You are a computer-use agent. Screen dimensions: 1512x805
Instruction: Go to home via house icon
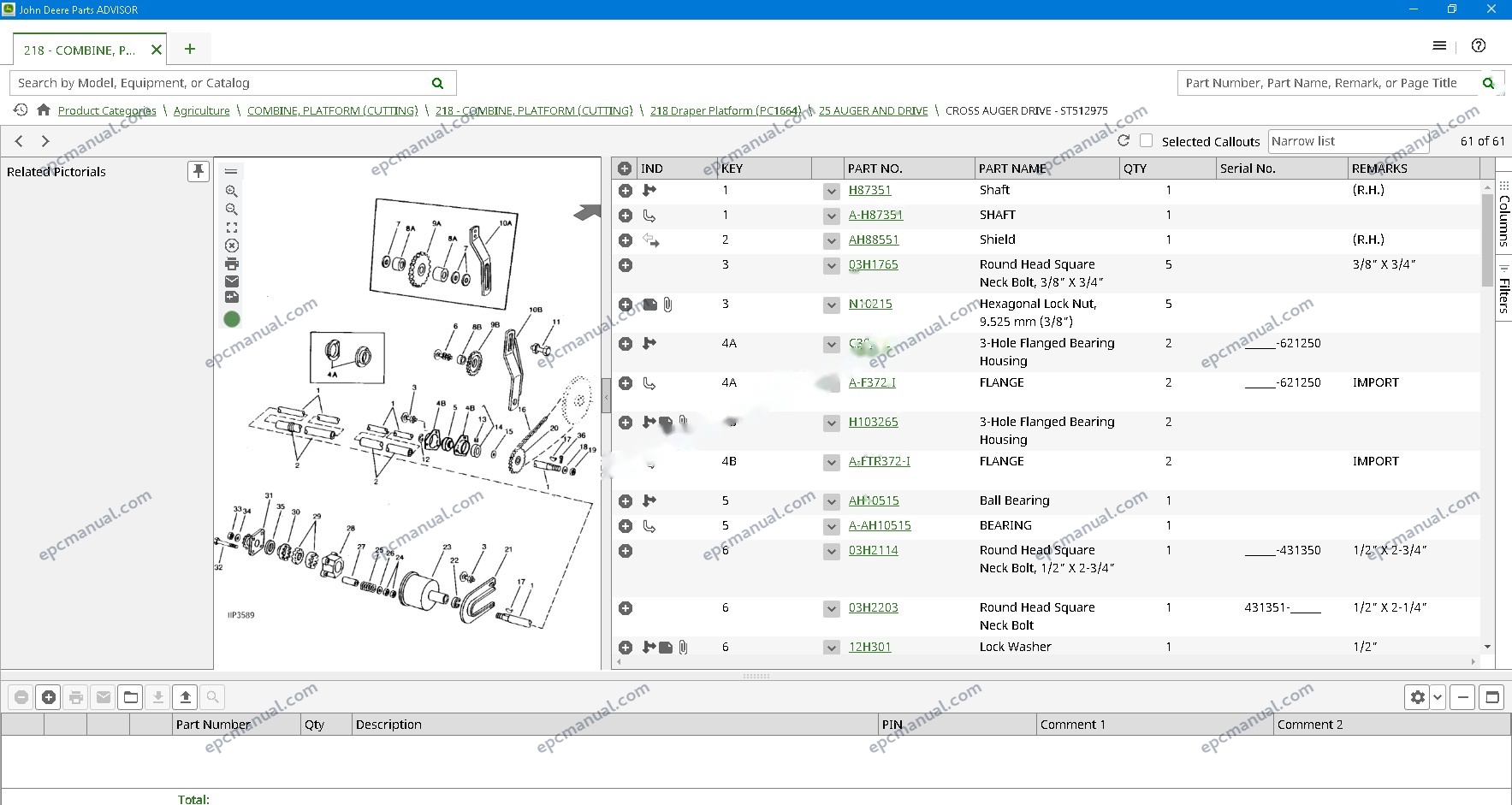pos(44,110)
